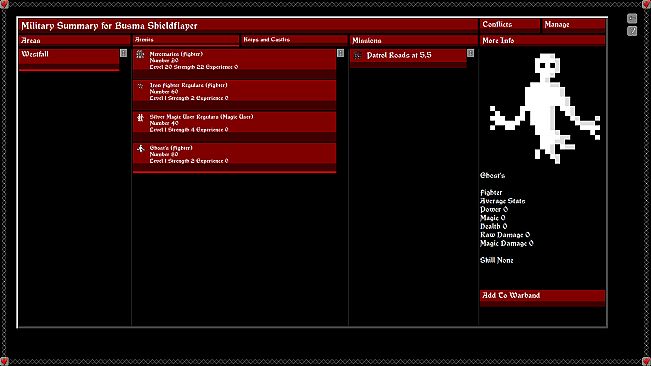The image size is (651, 366).
Task: Click the Average Stats label
Action: point(502,201)
